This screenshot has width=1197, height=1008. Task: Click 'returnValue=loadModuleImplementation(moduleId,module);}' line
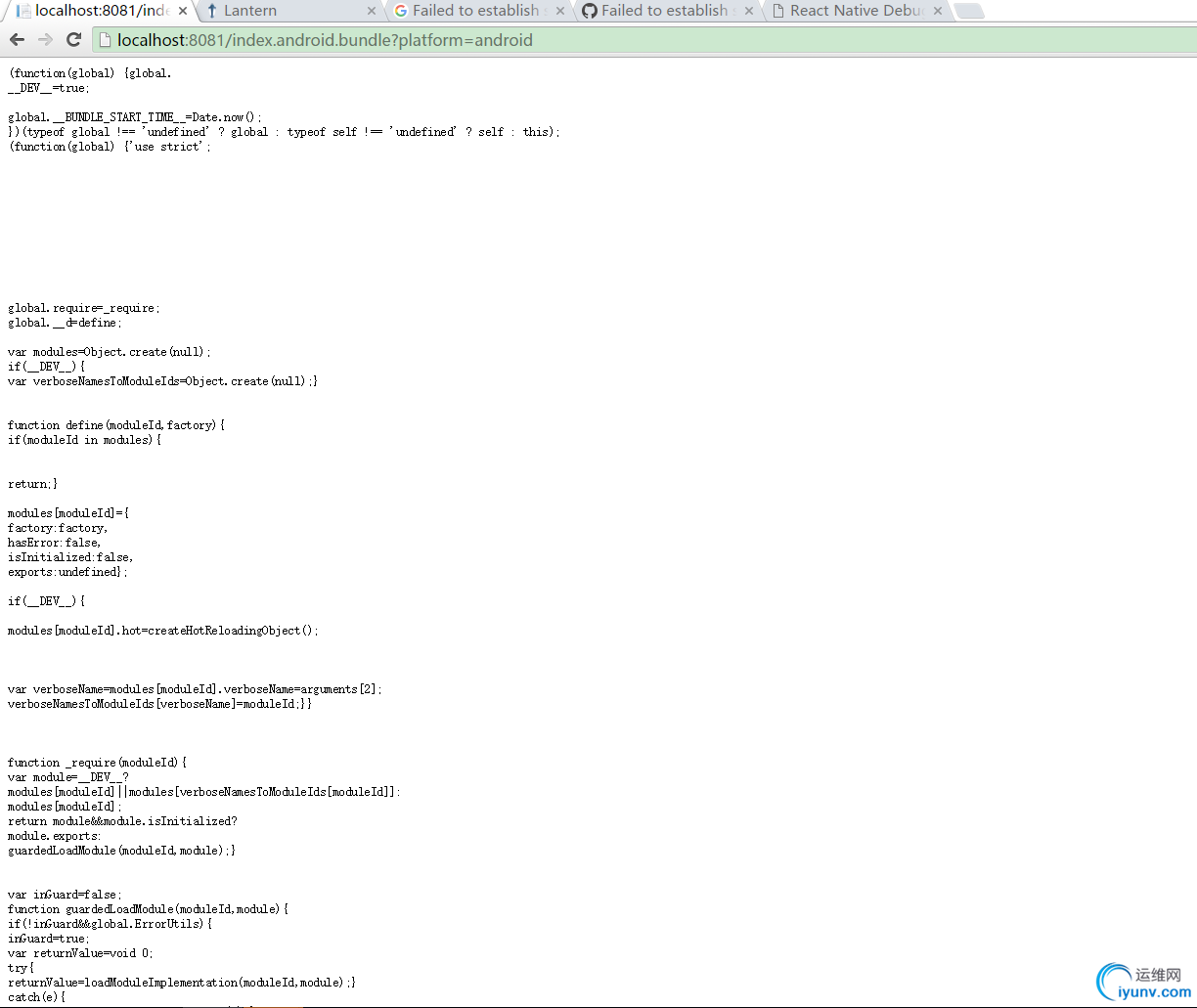click(182, 983)
